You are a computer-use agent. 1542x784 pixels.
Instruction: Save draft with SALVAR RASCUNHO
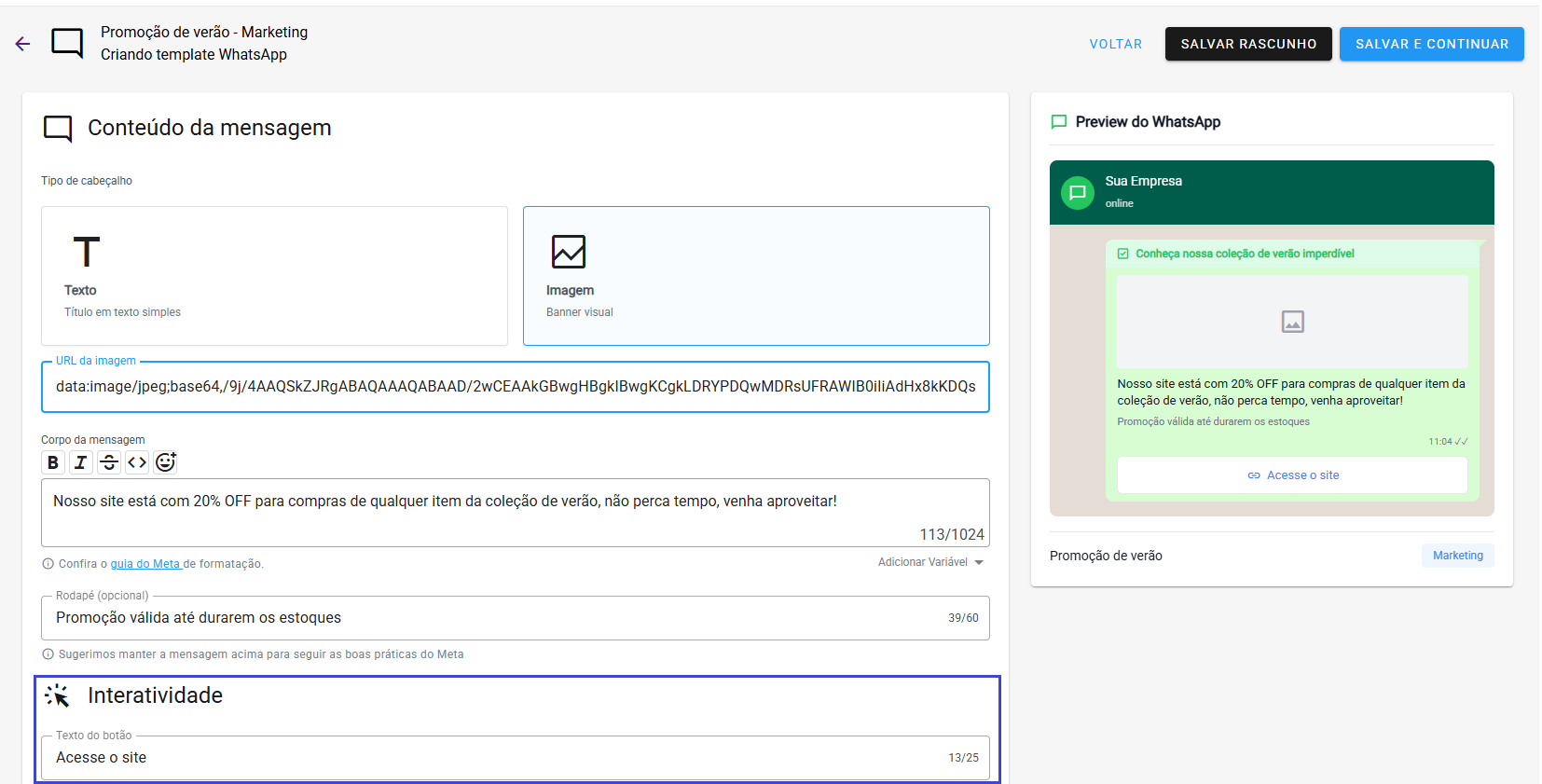pos(1248,44)
